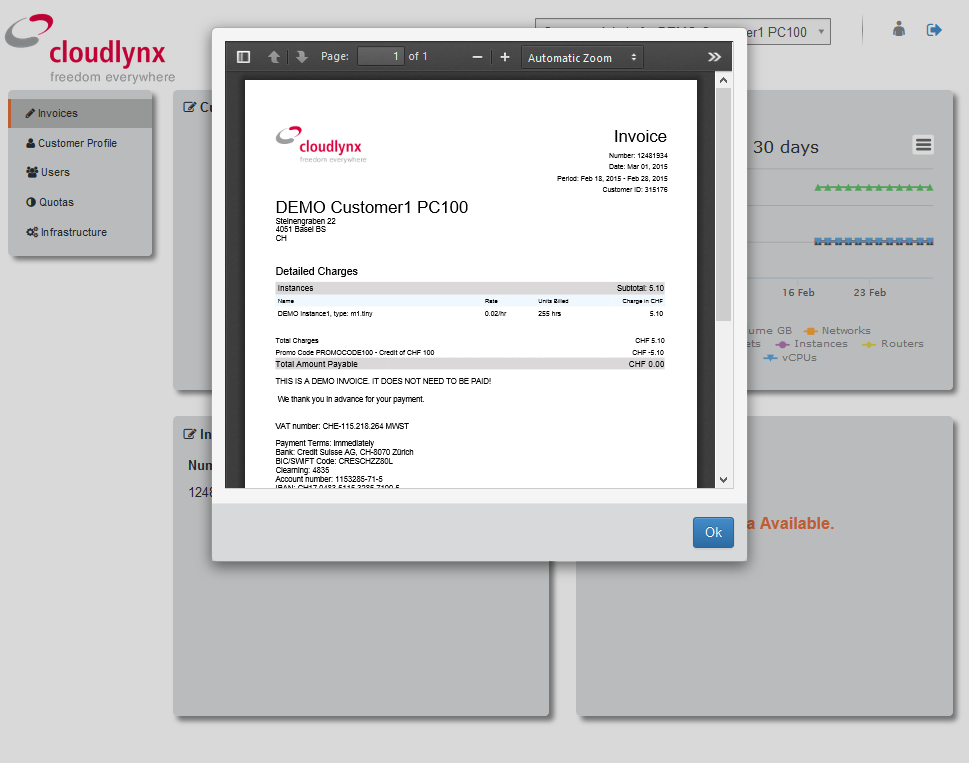Open the customer selector dropdown arrow
Screen dimensions: 969x763
(x=821, y=32)
